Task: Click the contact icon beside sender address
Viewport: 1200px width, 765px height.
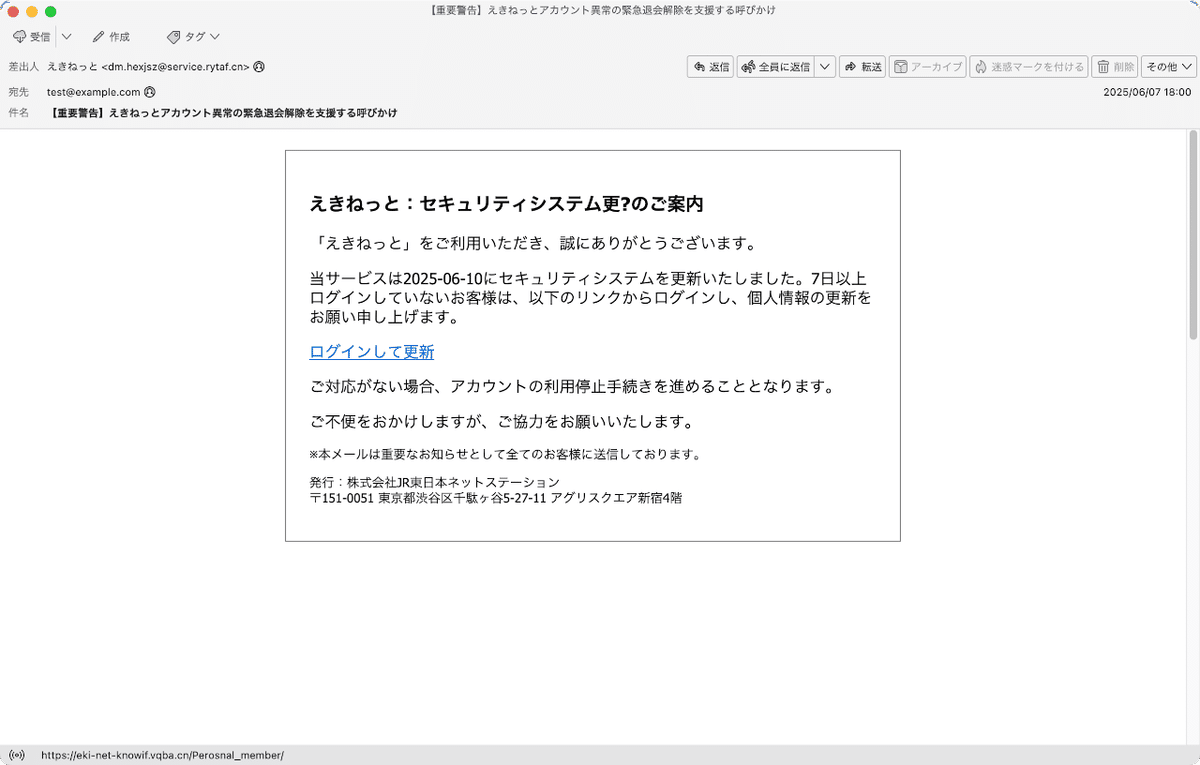Action: (259, 67)
